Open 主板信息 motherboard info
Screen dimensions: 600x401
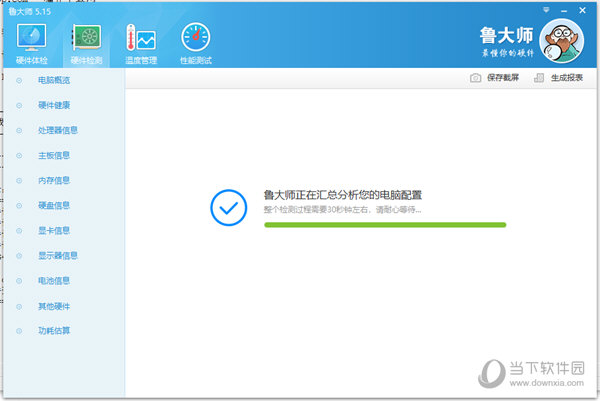click(x=54, y=155)
